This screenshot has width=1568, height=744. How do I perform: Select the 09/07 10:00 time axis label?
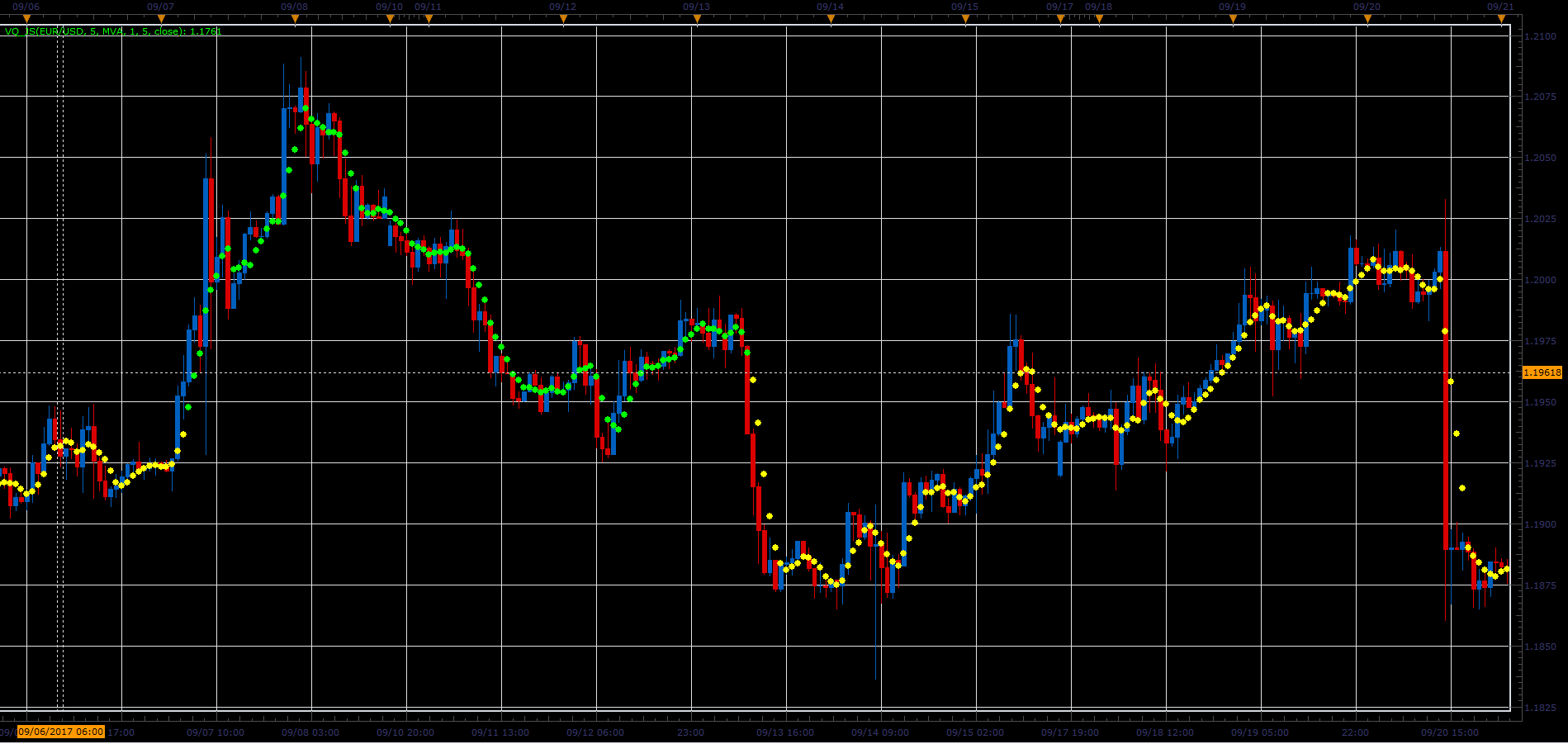tap(216, 732)
